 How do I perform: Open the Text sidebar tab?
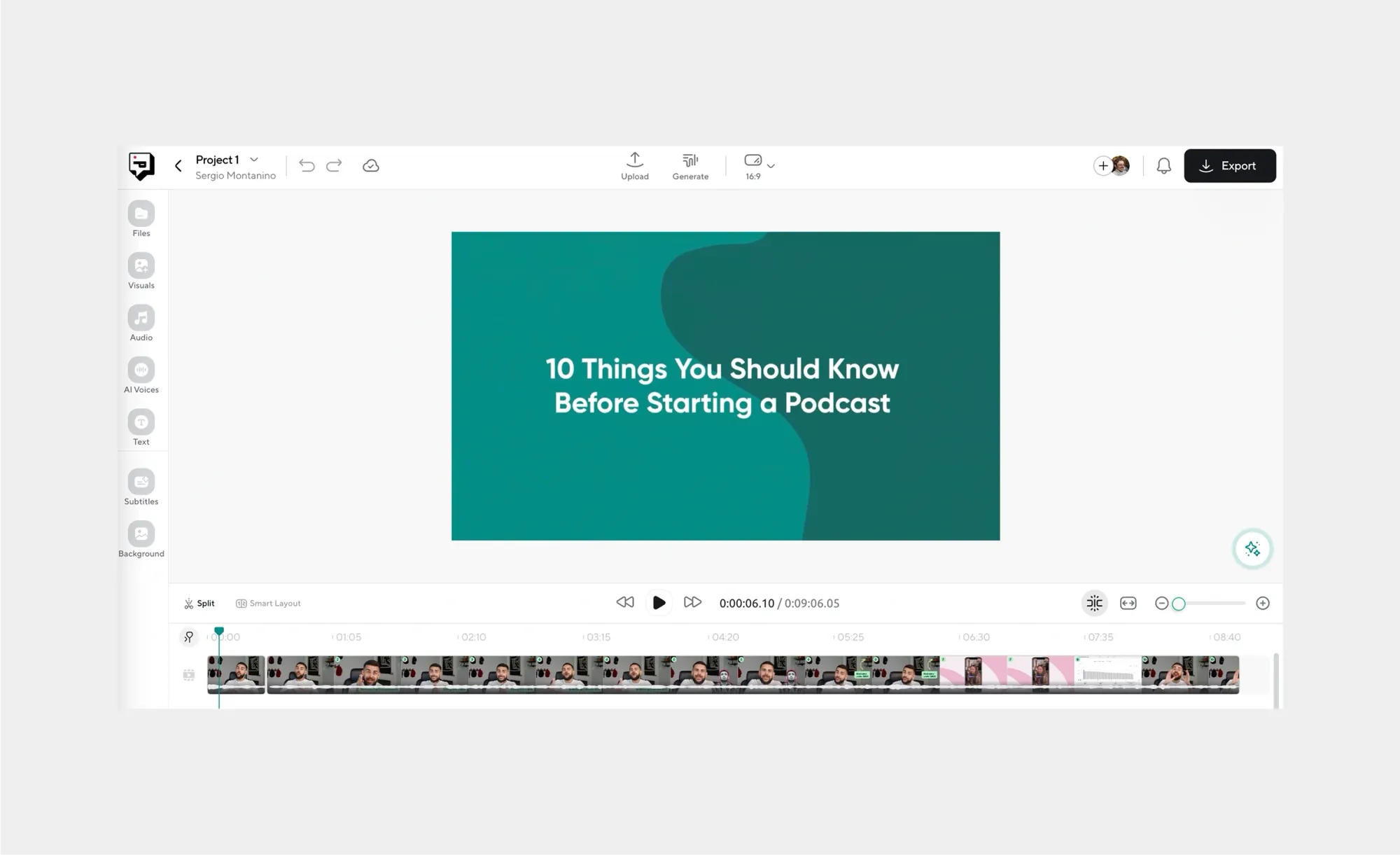[x=141, y=423]
